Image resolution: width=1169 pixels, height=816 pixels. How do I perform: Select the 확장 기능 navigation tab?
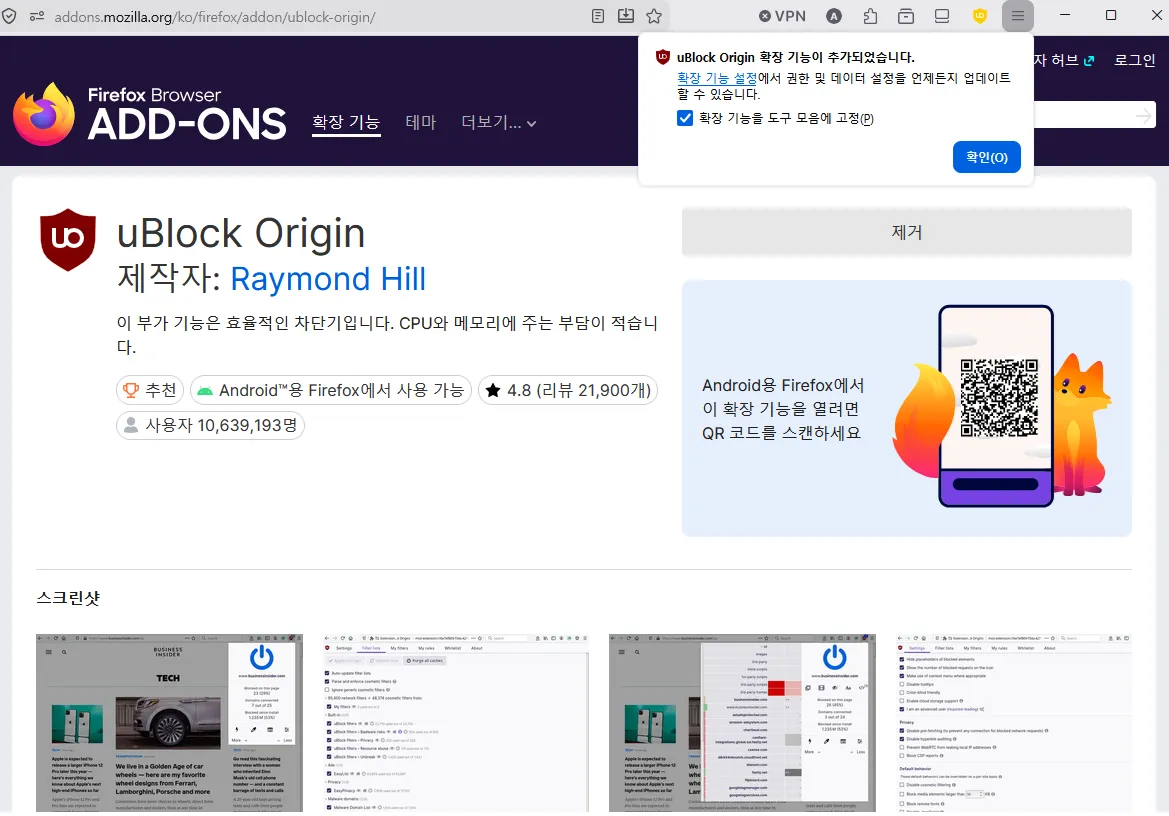[346, 122]
